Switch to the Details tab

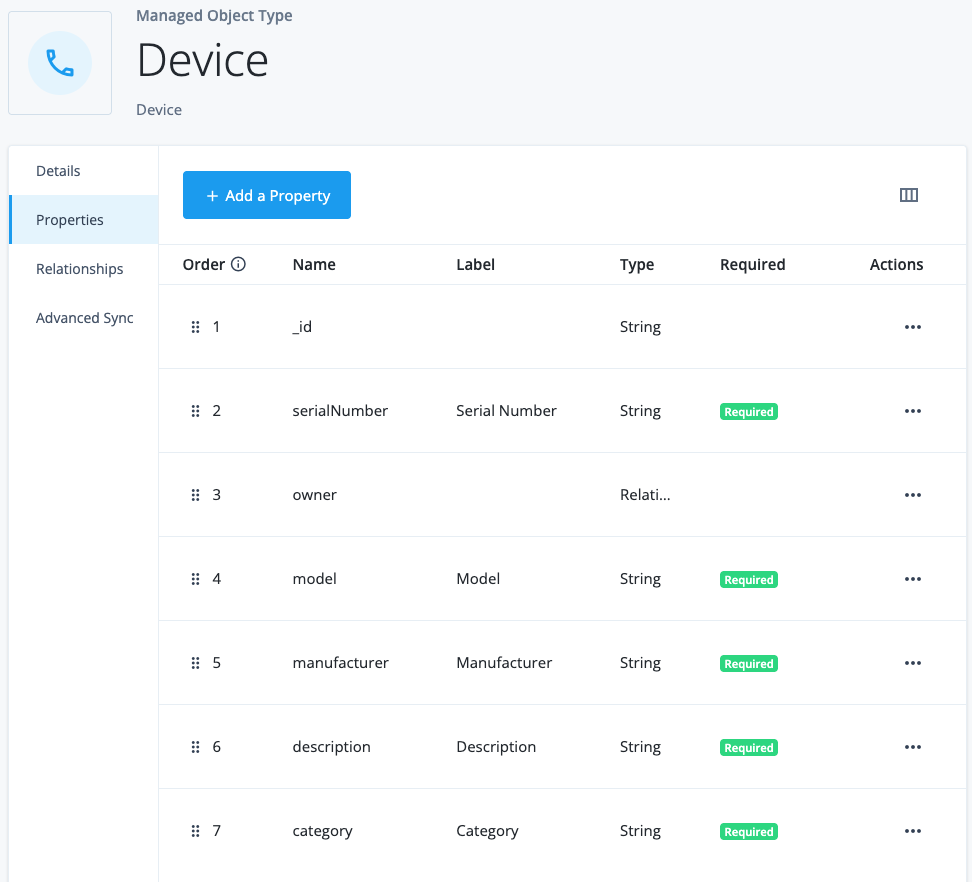tap(84, 170)
